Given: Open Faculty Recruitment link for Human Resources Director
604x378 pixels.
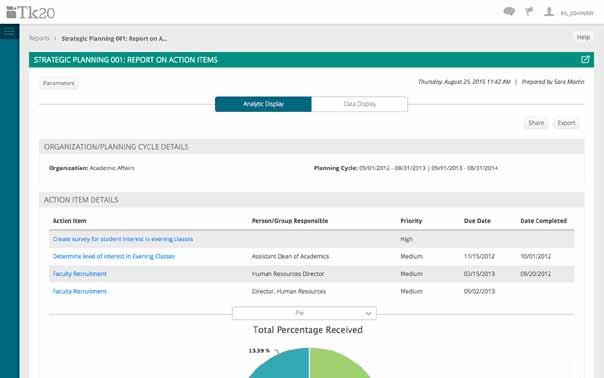Looking at the screenshot, I should coord(79,274).
